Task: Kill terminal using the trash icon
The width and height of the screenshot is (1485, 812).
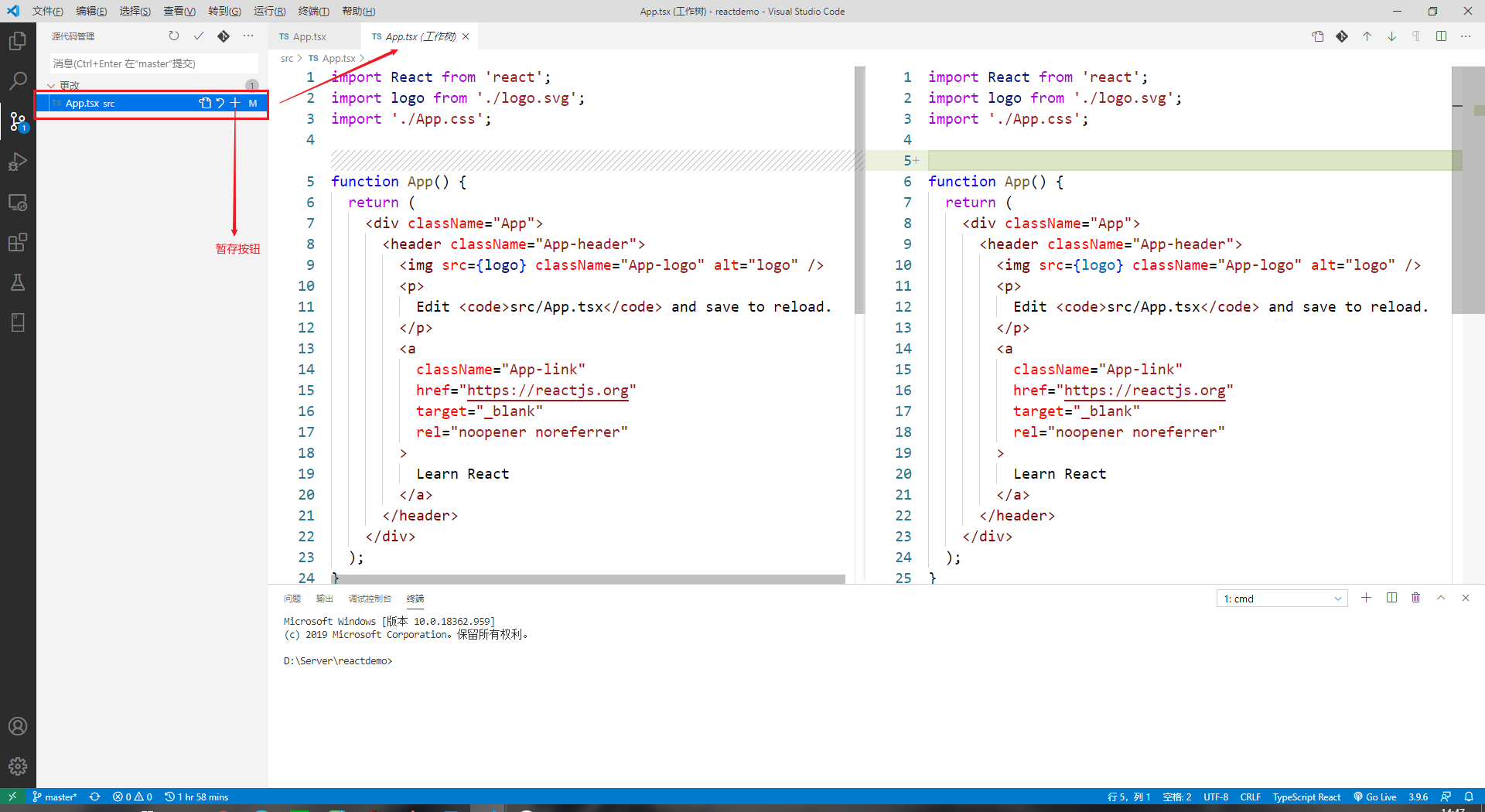Action: [1416, 598]
